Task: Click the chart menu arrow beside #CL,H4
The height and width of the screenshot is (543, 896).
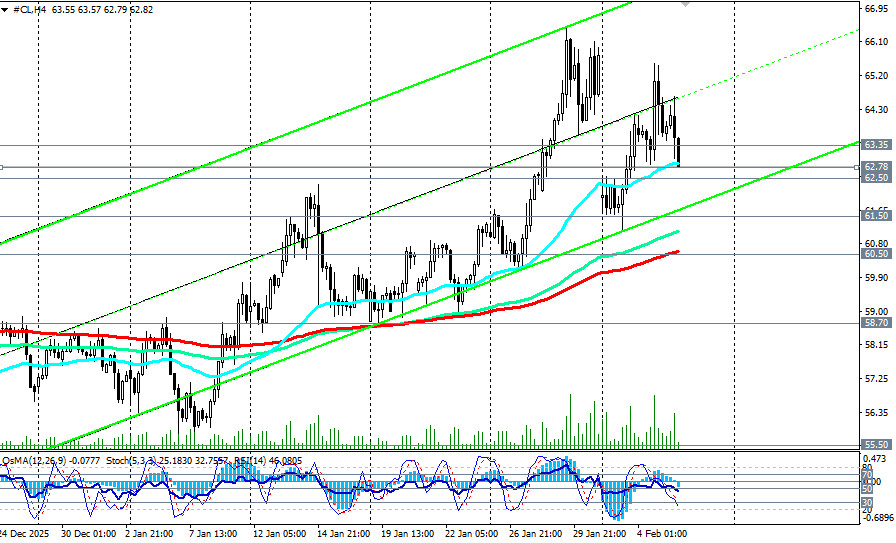Action: tap(6, 9)
